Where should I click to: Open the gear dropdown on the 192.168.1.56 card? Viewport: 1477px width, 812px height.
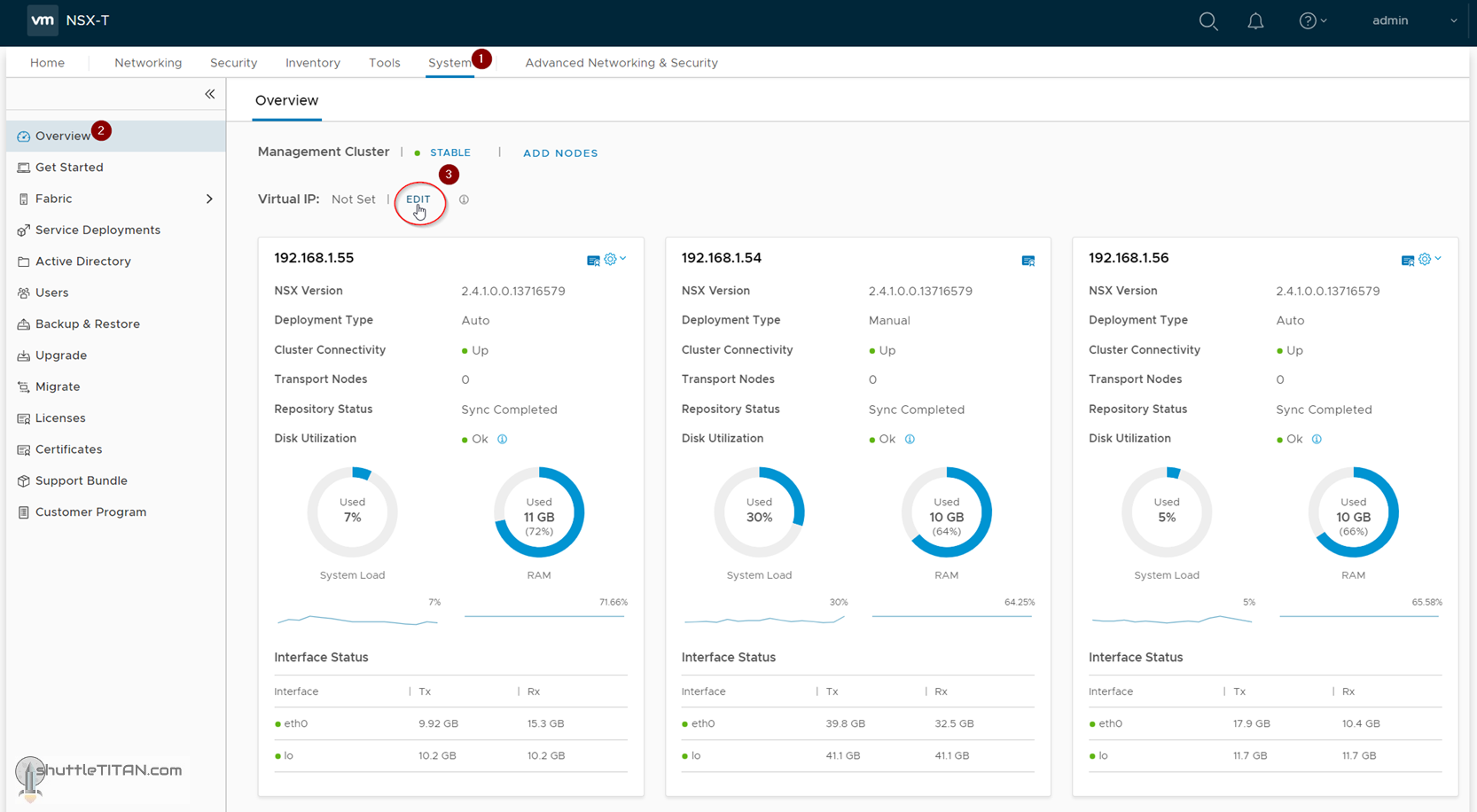(x=1424, y=259)
